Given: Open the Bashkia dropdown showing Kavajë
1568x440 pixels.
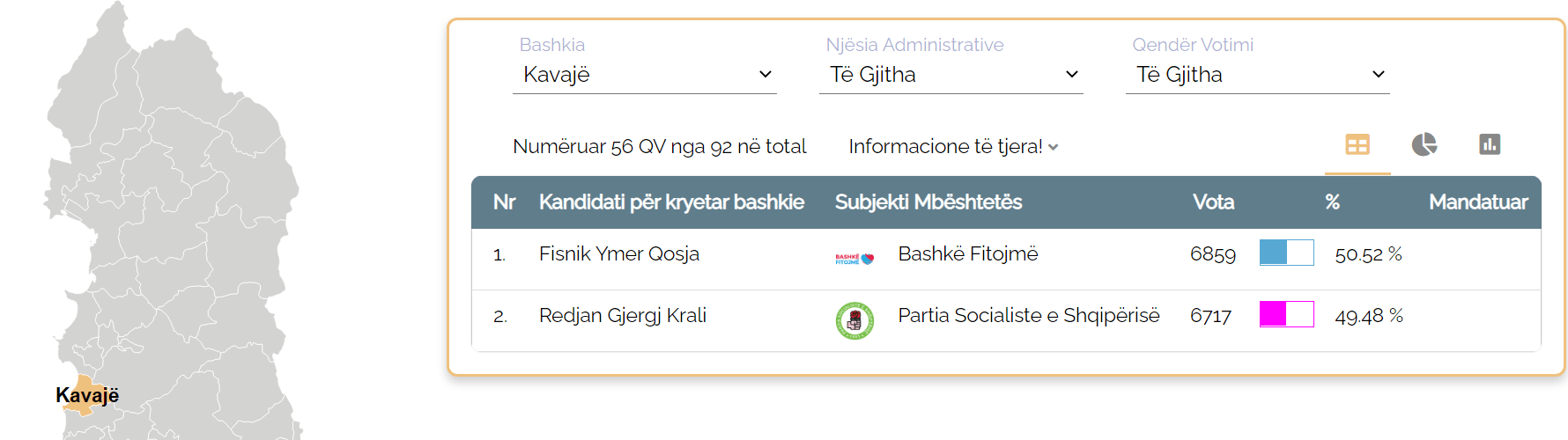Looking at the screenshot, I should [x=645, y=75].
